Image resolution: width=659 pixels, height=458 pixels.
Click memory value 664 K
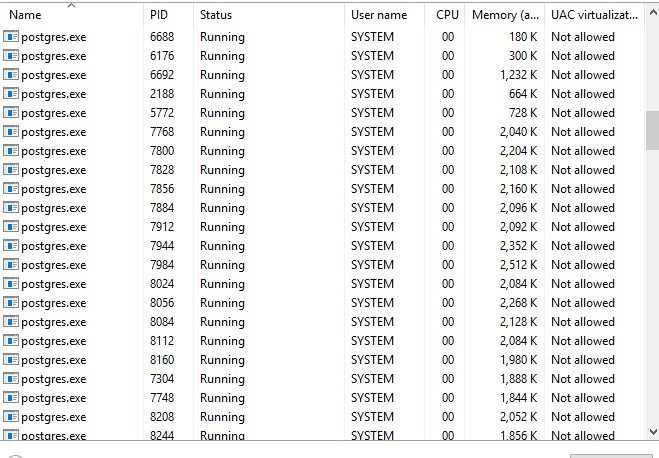click(523, 94)
